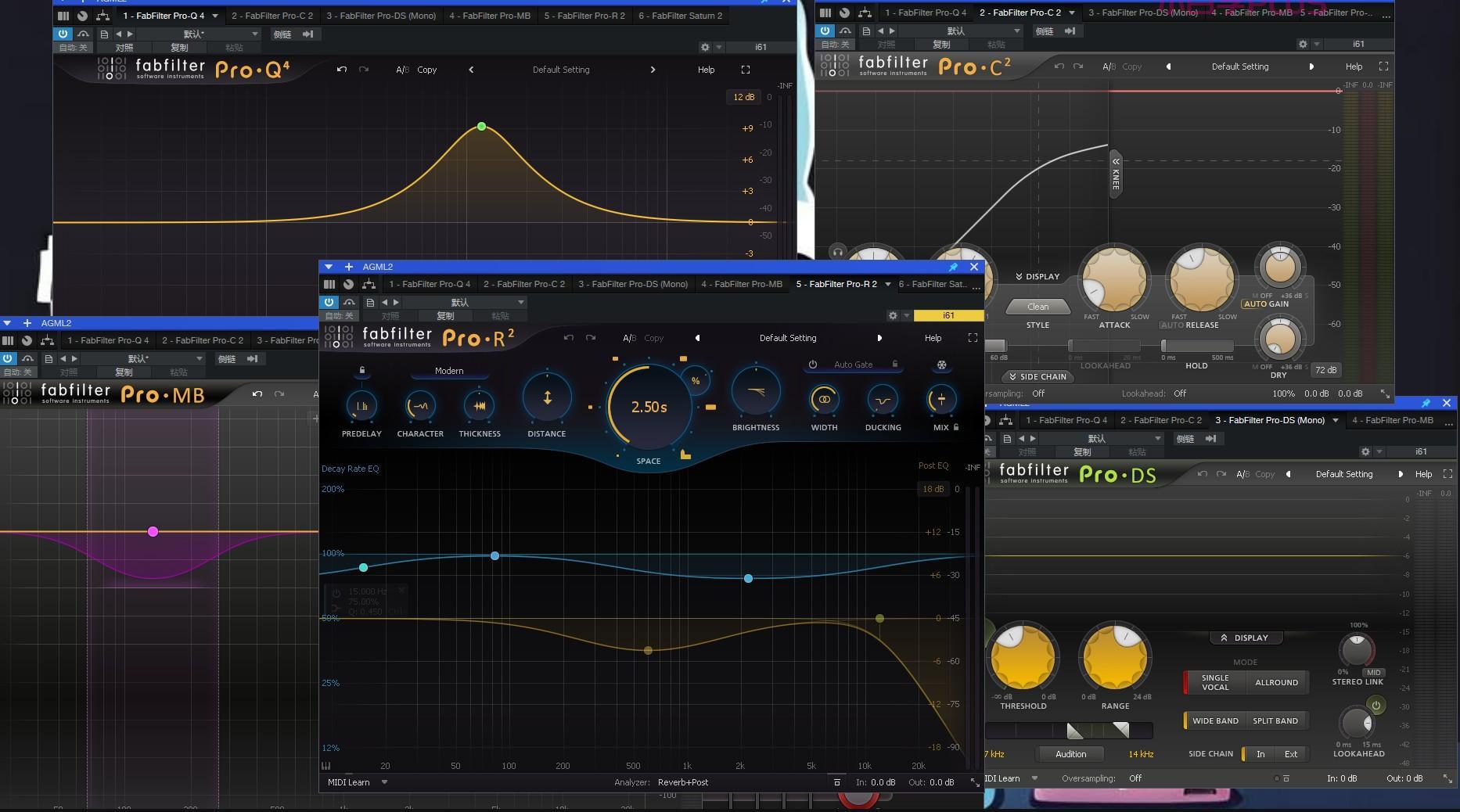This screenshot has height=812, width=1460.
Task: Select FabFilter Pro-C 2 tab in Pro-MB window
Action: (x=203, y=340)
